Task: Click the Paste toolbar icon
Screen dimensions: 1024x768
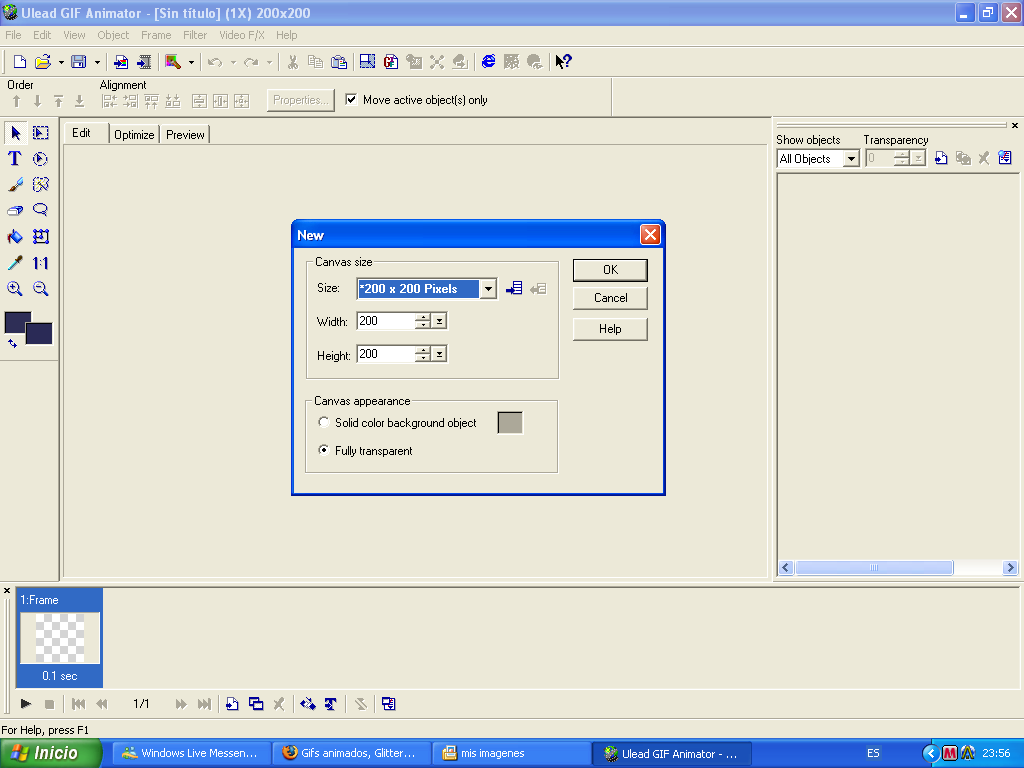Action: click(339, 62)
